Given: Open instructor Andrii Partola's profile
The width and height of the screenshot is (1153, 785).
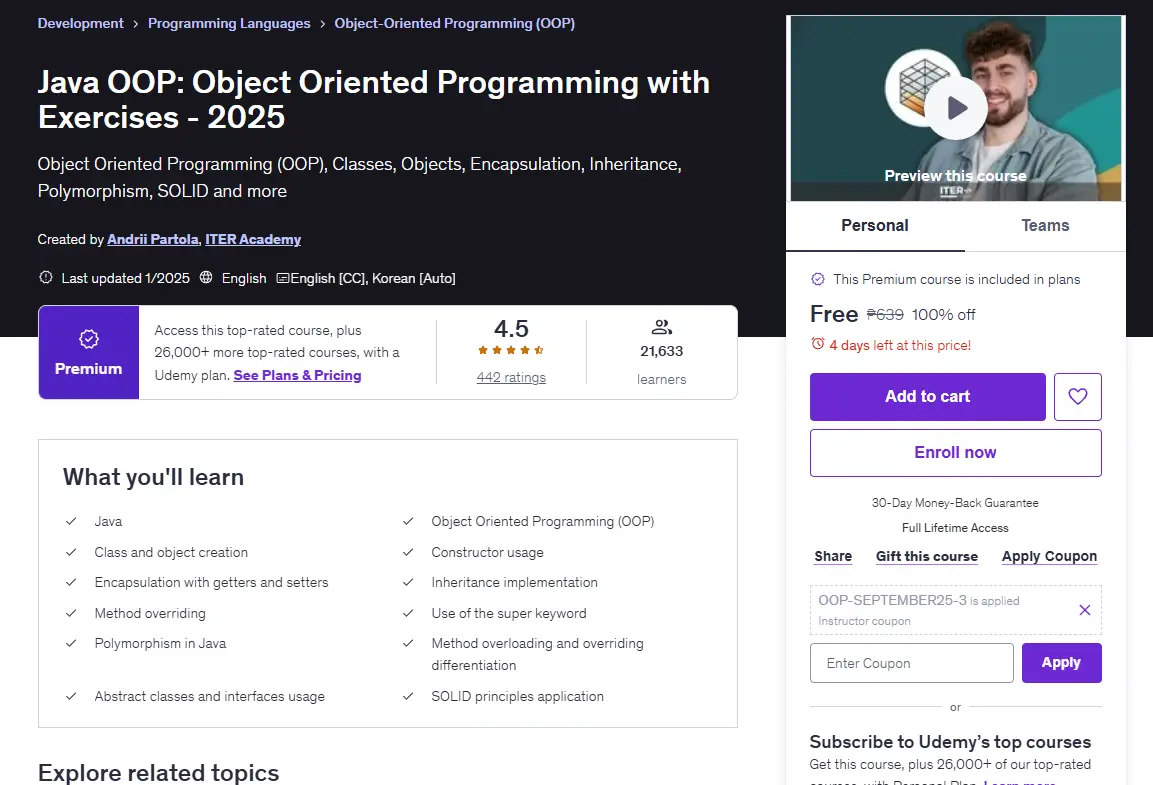Looking at the screenshot, I should coord(153,240).
